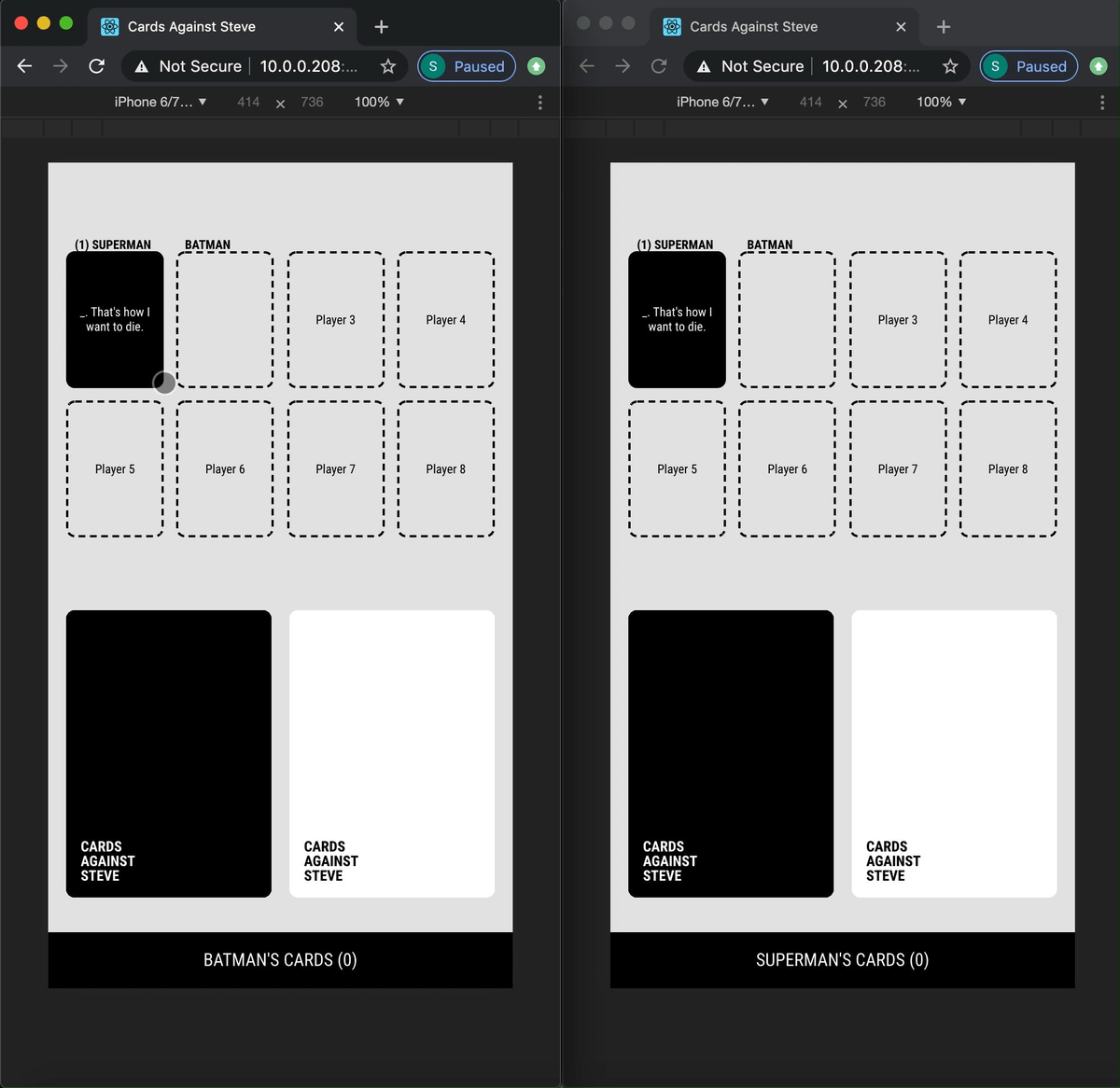
Task: Click the Paused debugger indicator in the left window
Action: point(467,66)
